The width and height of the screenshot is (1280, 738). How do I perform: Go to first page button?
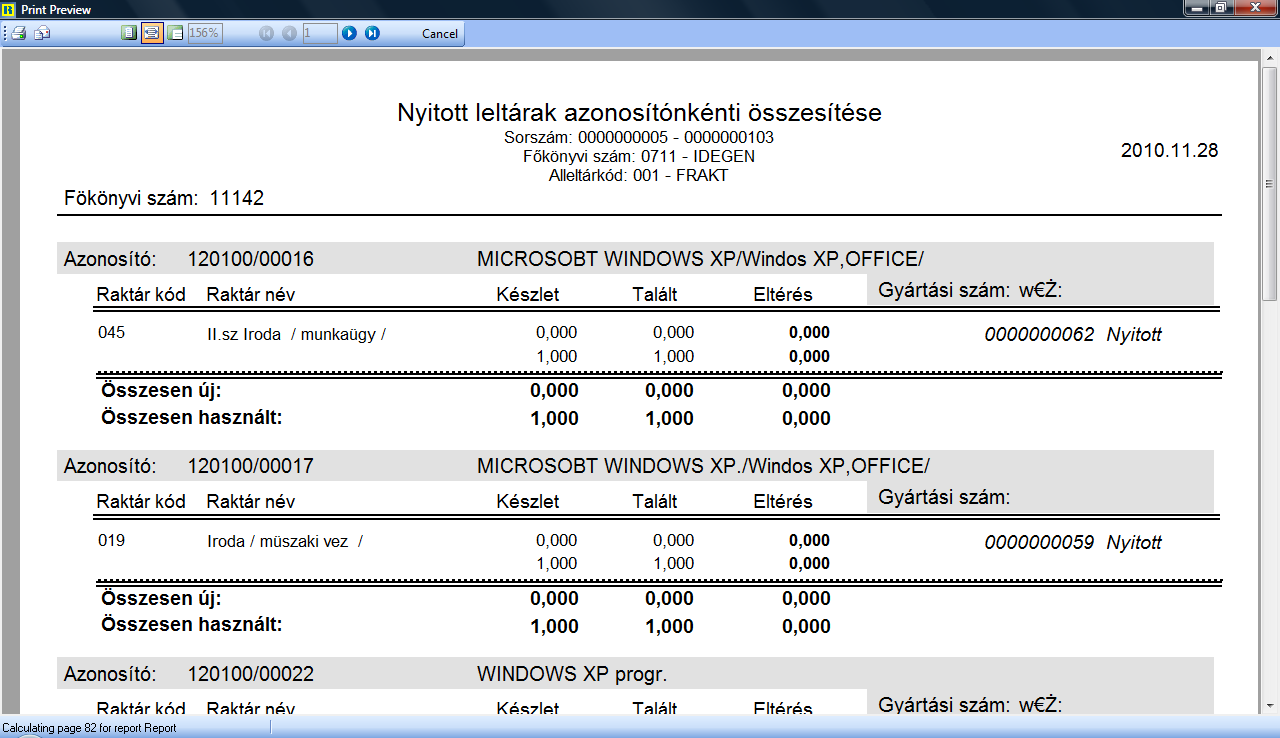[266, 33]
